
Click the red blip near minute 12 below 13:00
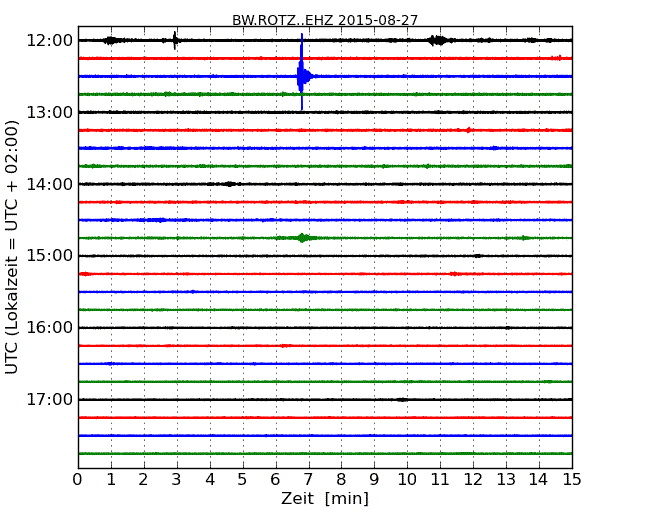pos(468,130)
